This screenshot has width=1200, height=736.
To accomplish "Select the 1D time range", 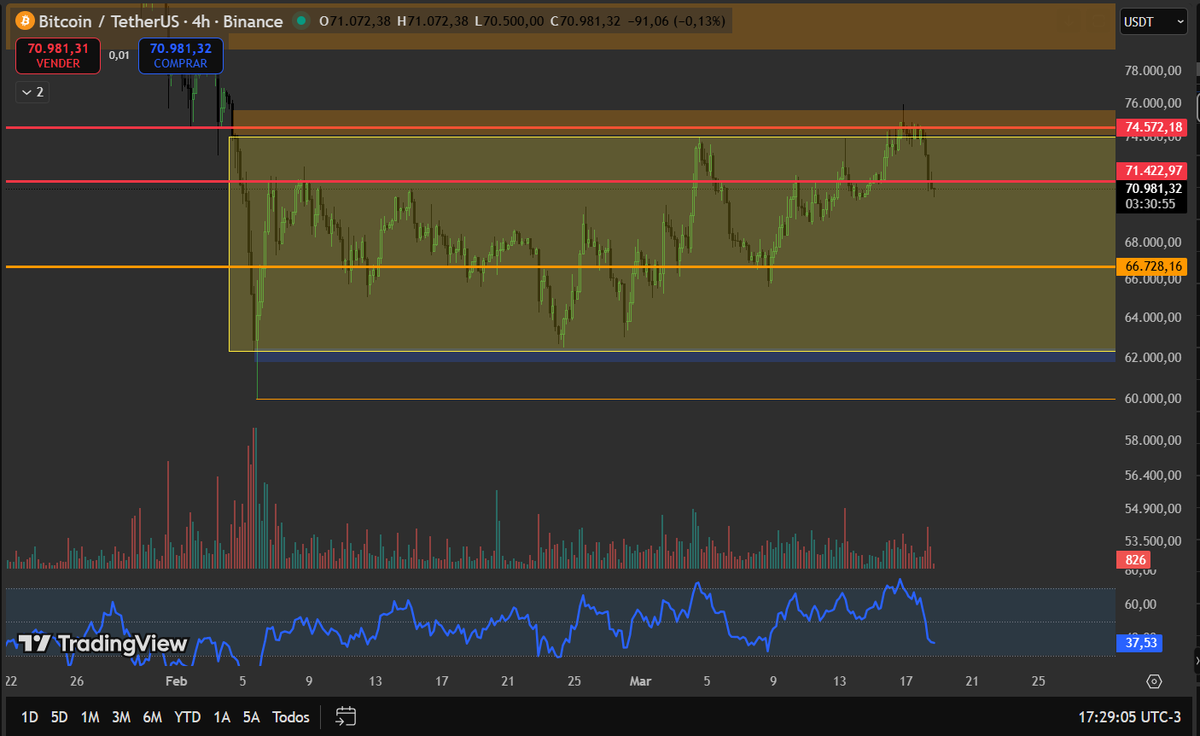I will click(30, 717).
